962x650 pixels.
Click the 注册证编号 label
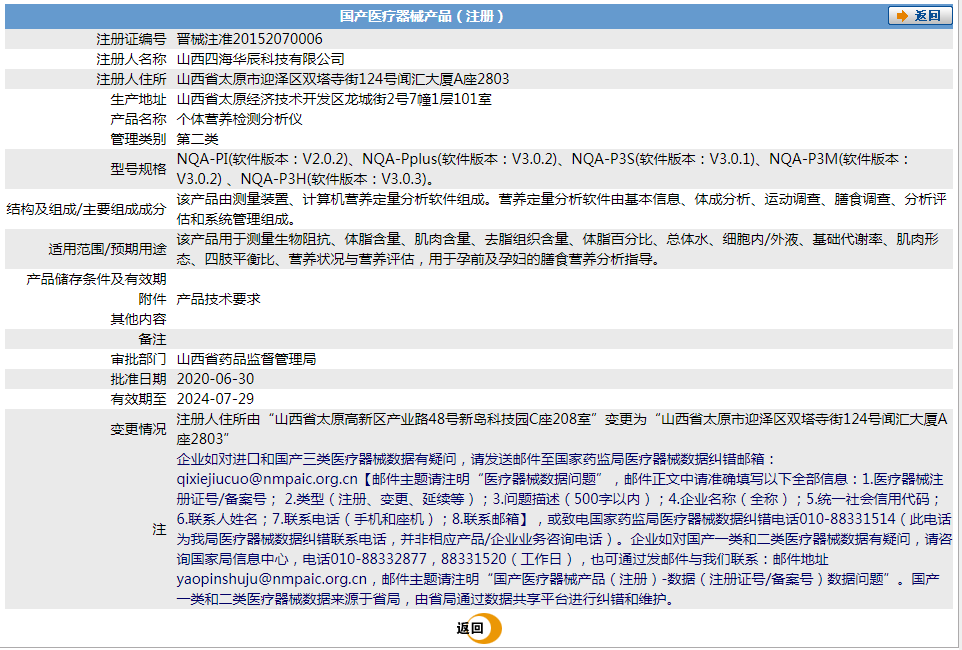[131, 39]
